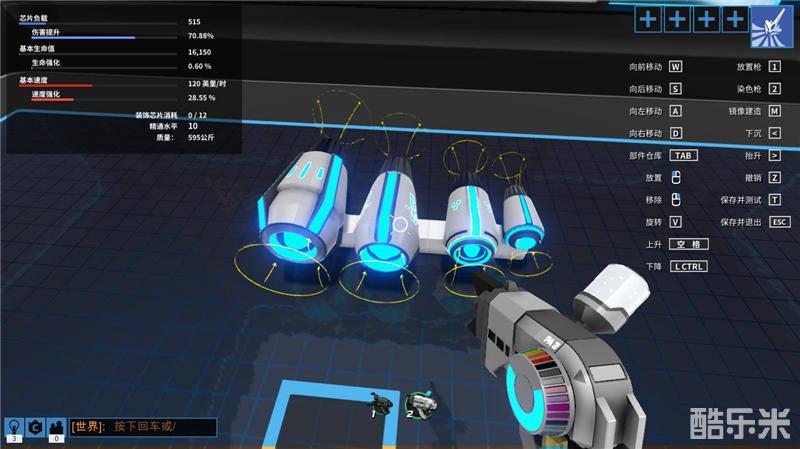The height and width of the screenshot is (449, 800).
Task: Click the 芯片负载 stat label
Action: [33, 18]
